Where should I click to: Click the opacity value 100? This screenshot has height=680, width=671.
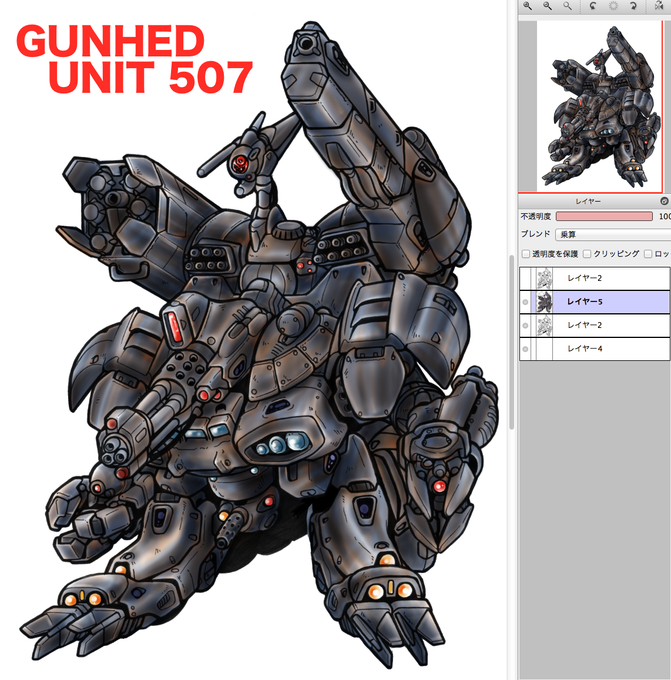pyautogui.click(x=664, y=216)
